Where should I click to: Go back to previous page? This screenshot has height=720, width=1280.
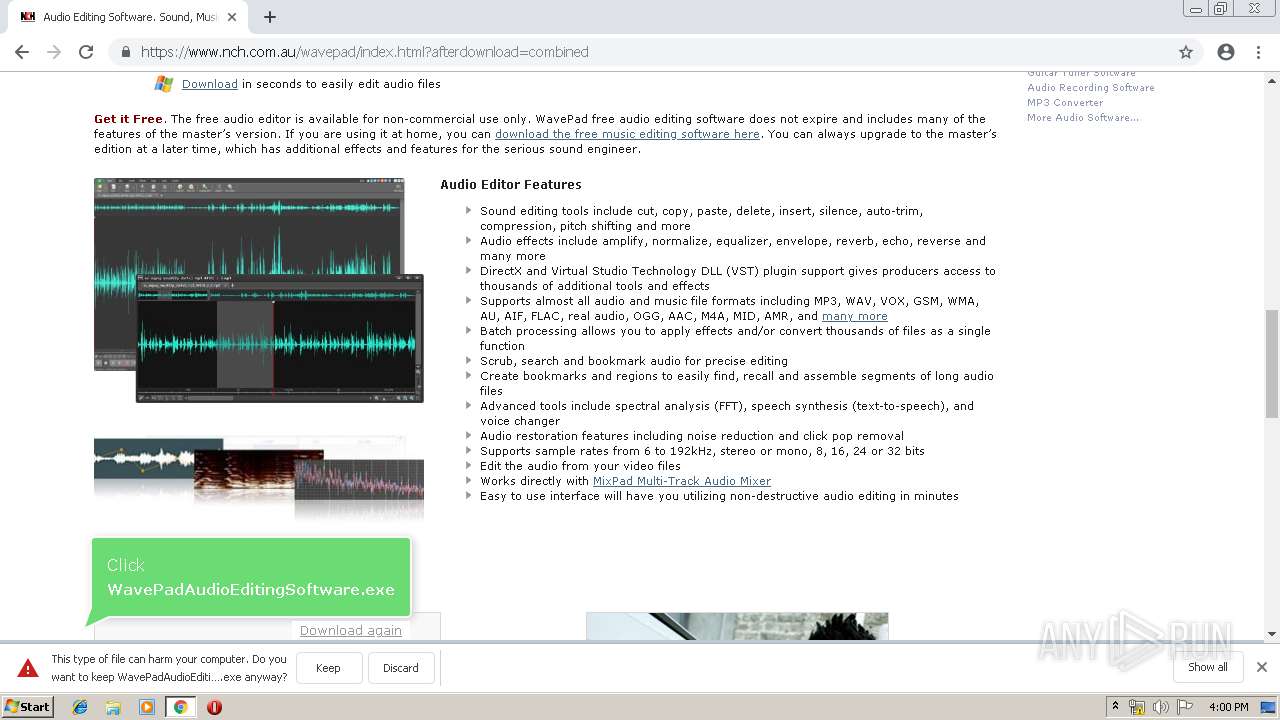(x=22, y=52)
